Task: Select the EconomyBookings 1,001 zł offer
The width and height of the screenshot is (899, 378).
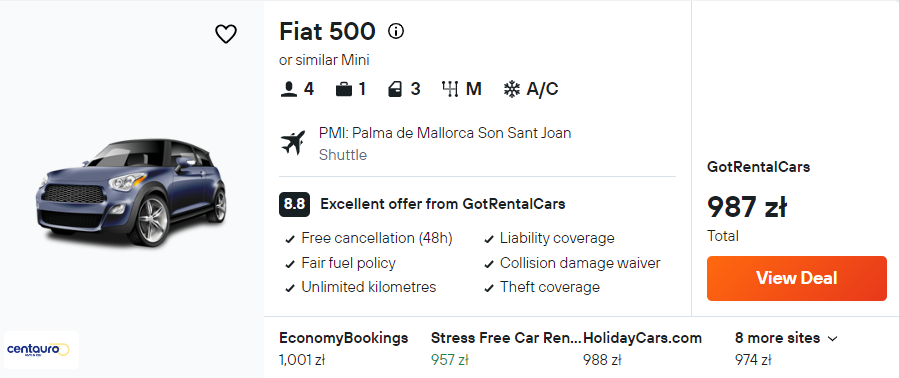Action: pyautogui.click(x=343, y=349)
